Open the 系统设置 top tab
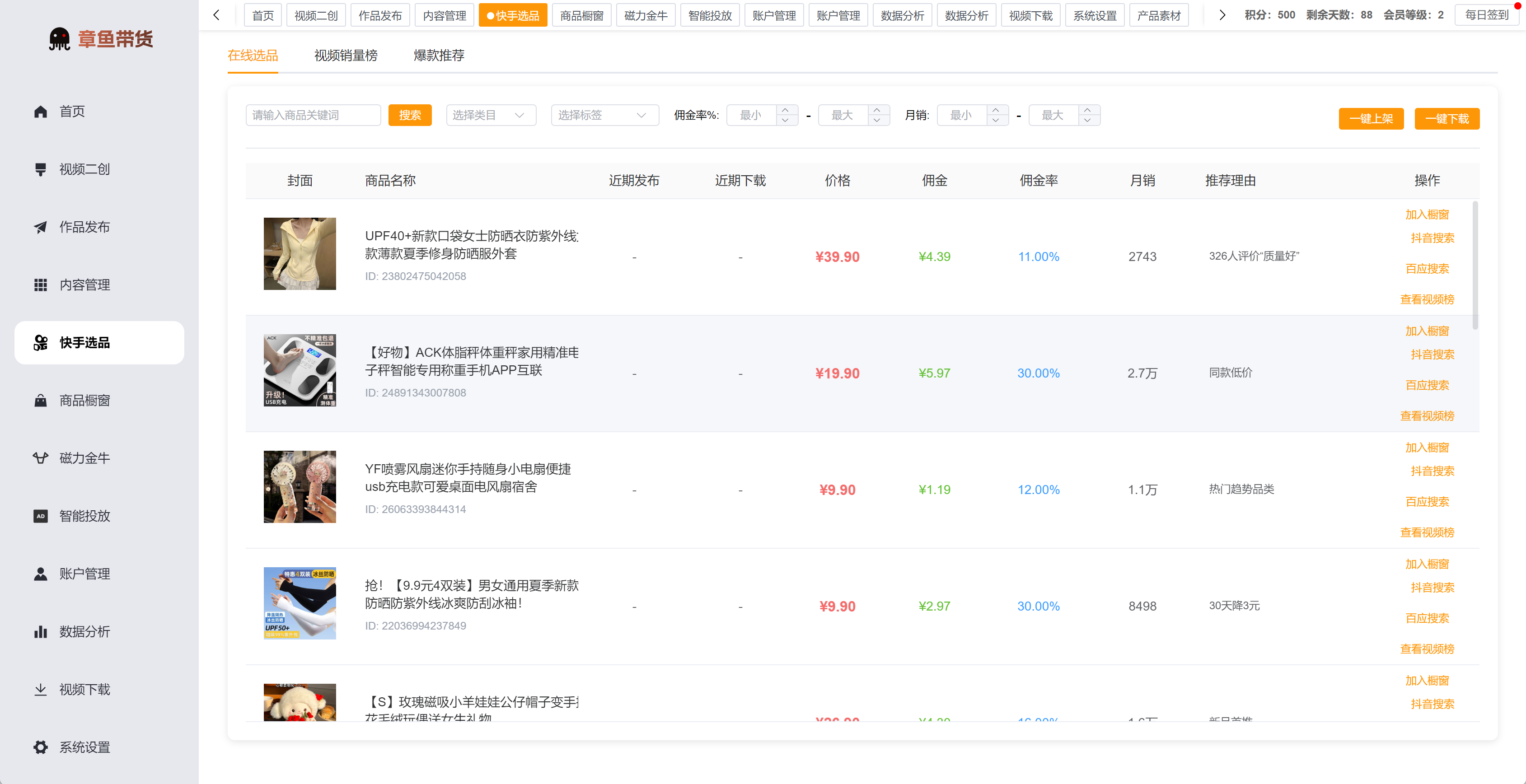Image resolution: width=1526 pixels, height=784 pixels. click(x=1095, y=15)
